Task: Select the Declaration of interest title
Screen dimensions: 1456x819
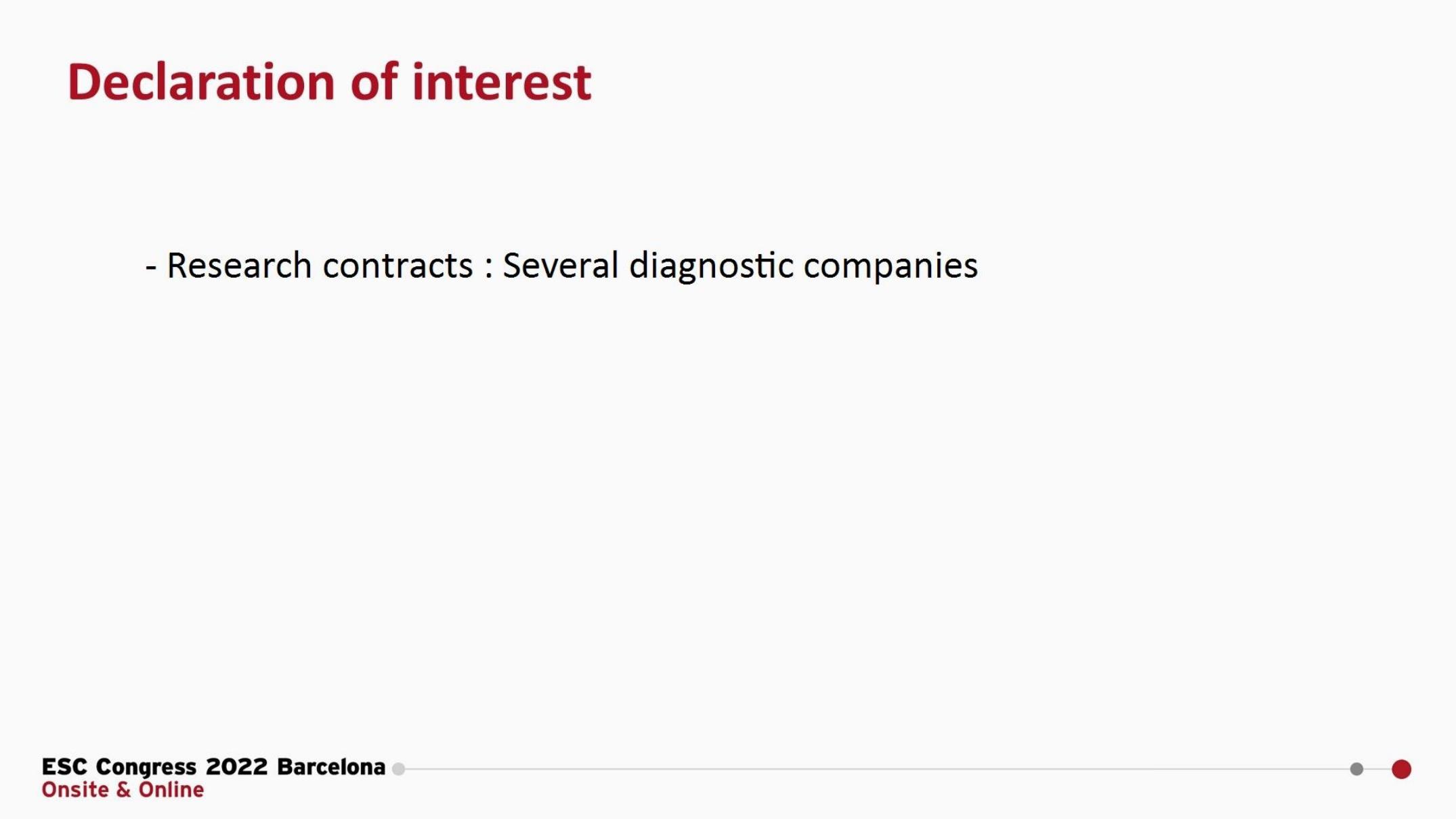Action: [329, 82]
